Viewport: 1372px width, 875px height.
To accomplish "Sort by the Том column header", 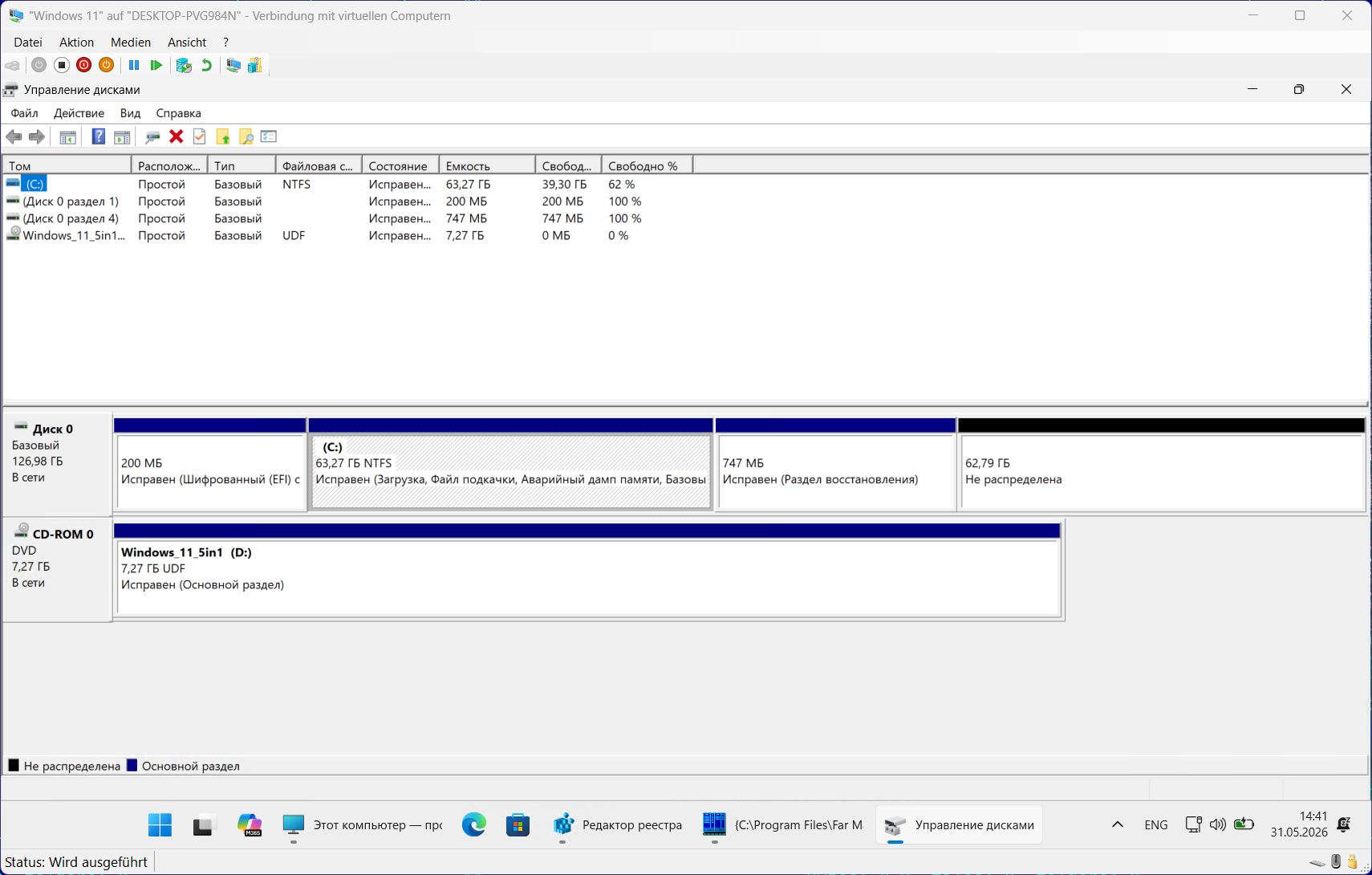I will coord(67,166).
